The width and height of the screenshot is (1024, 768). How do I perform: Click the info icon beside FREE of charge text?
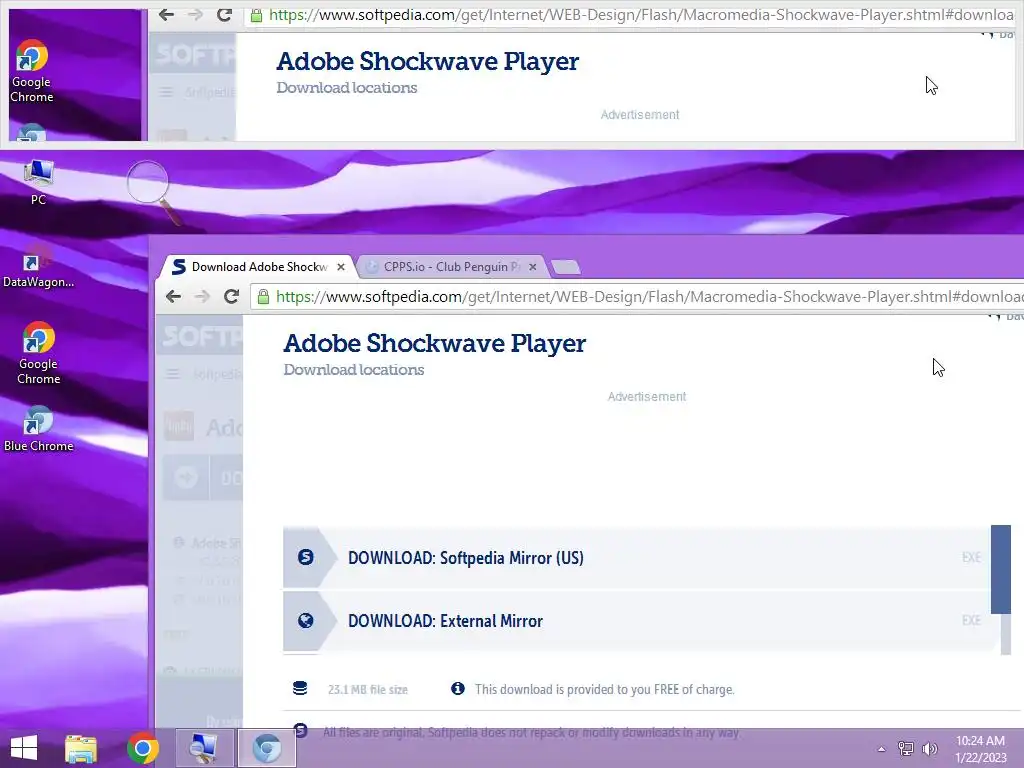click(458, 688)
